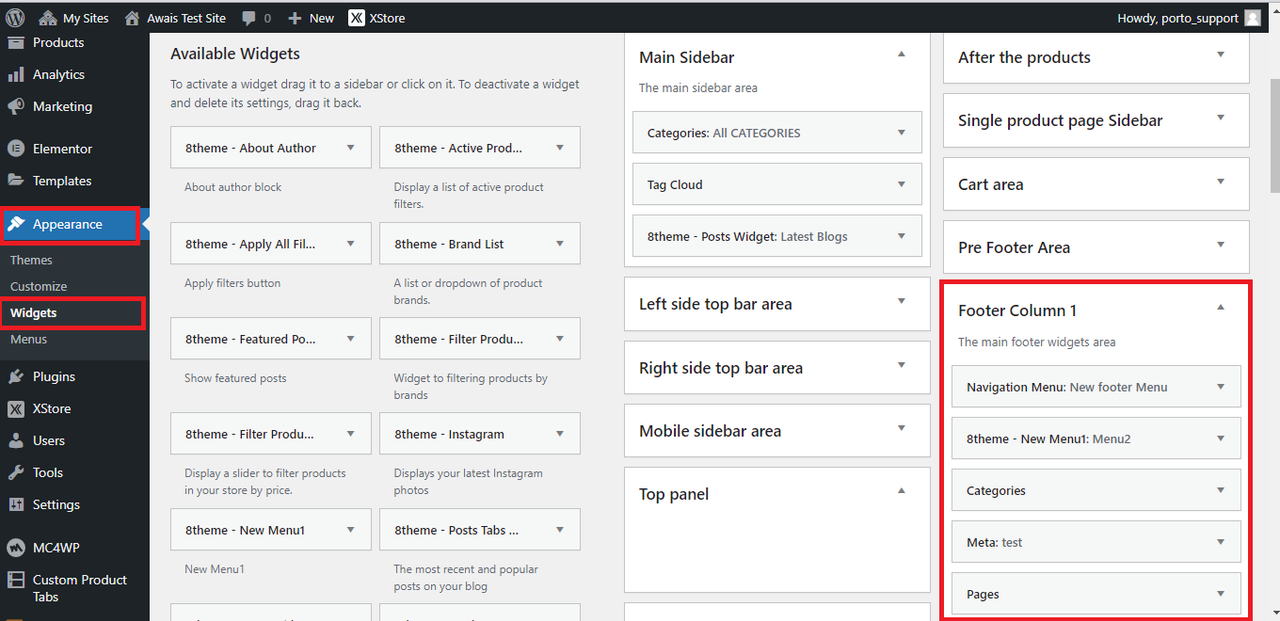Image resolution: width=1280 pixels, height=621 pixels.
Task: Collapse Footer Column 1 section
Action: (1220, 308)
